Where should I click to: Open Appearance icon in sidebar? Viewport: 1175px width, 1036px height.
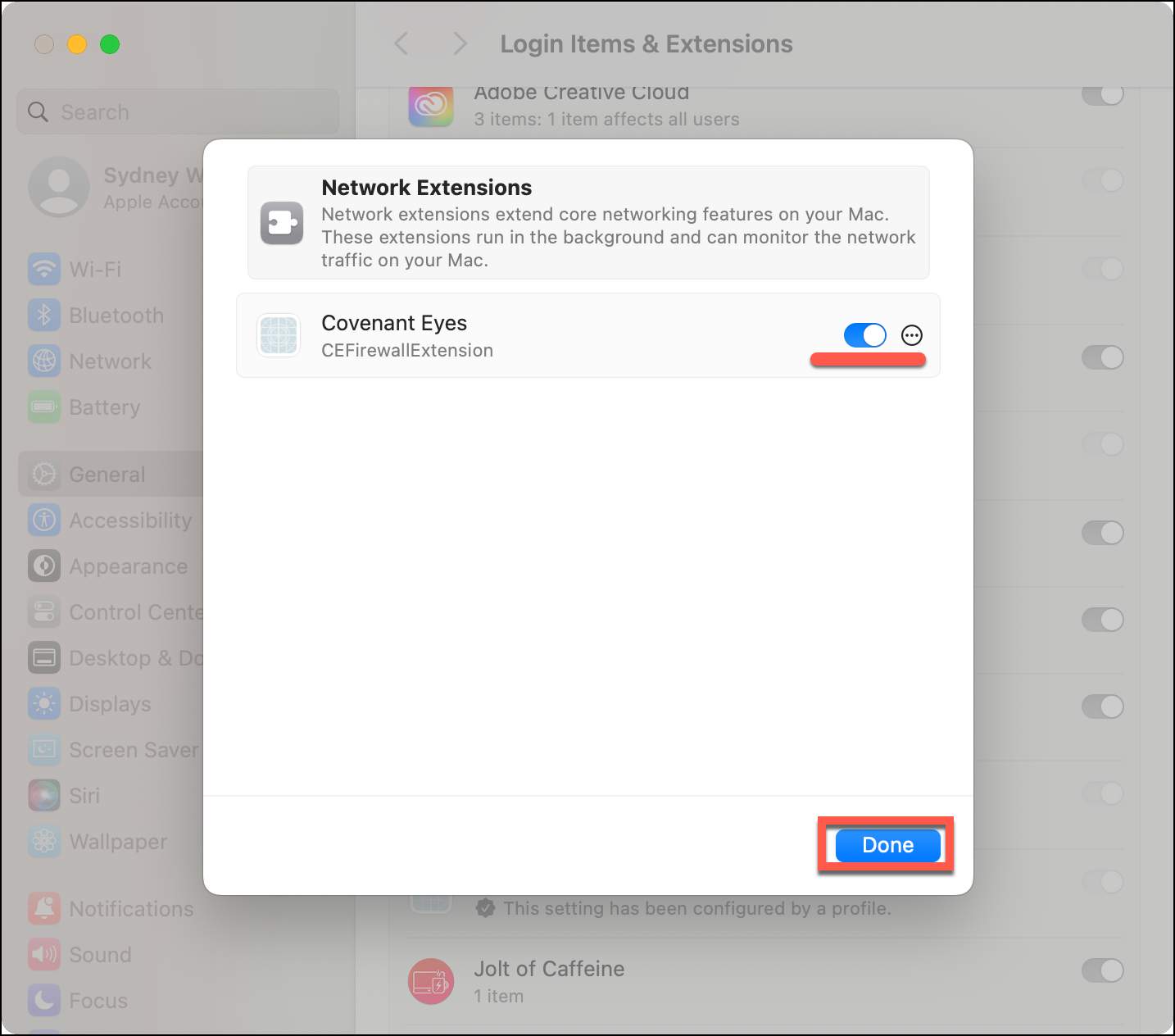44,566
